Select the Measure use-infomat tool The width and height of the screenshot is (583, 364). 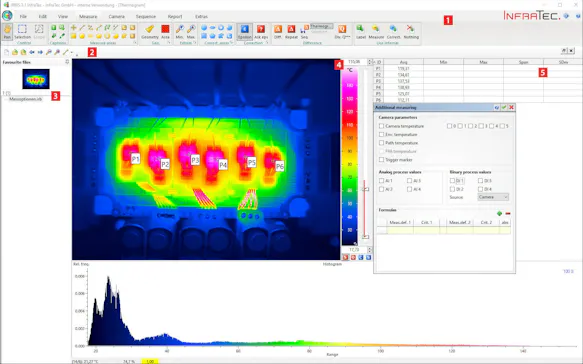(376, 32)
